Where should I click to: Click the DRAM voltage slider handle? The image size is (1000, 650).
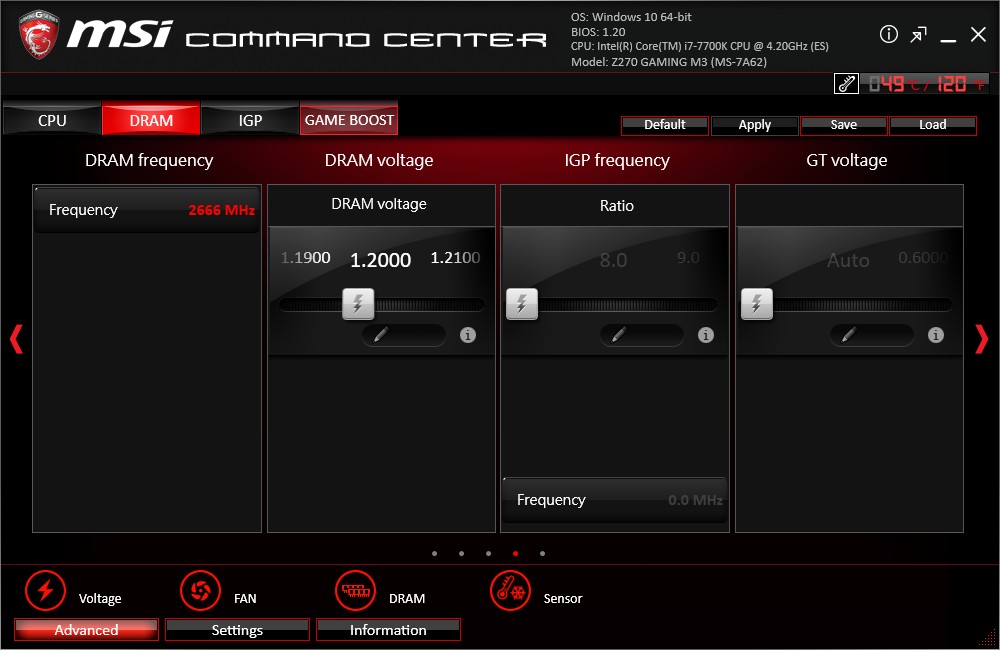point(358,304)
